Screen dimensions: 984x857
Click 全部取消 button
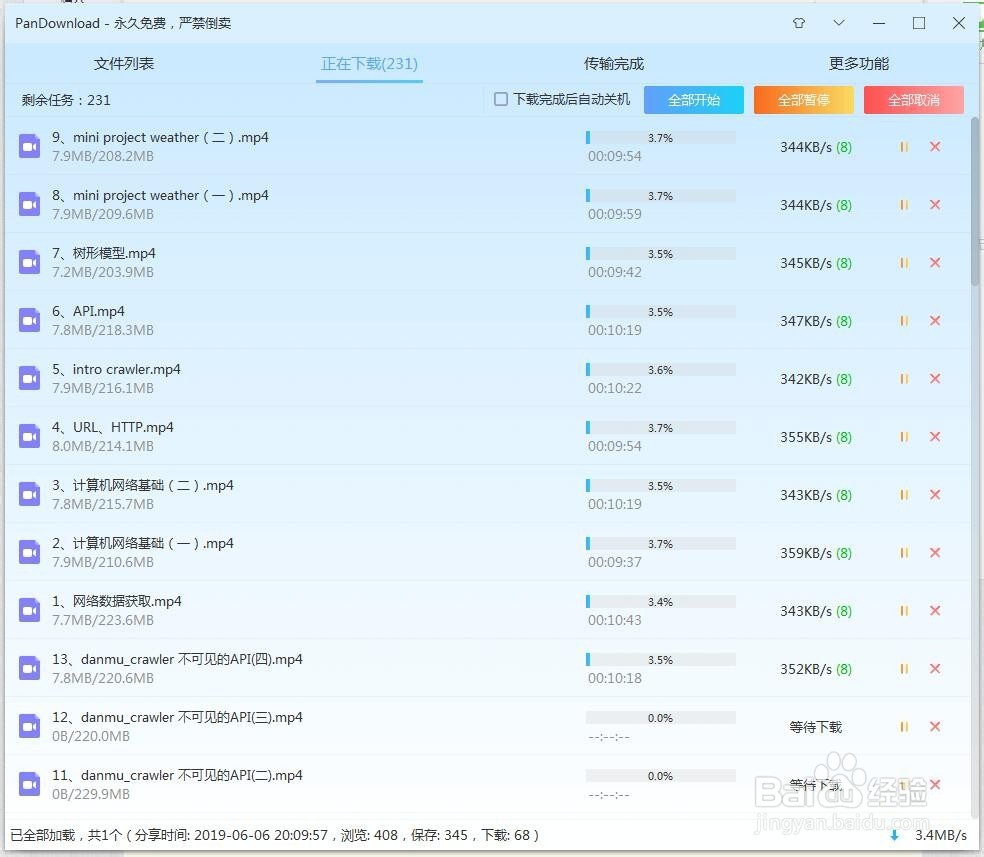tap(914, 100)
